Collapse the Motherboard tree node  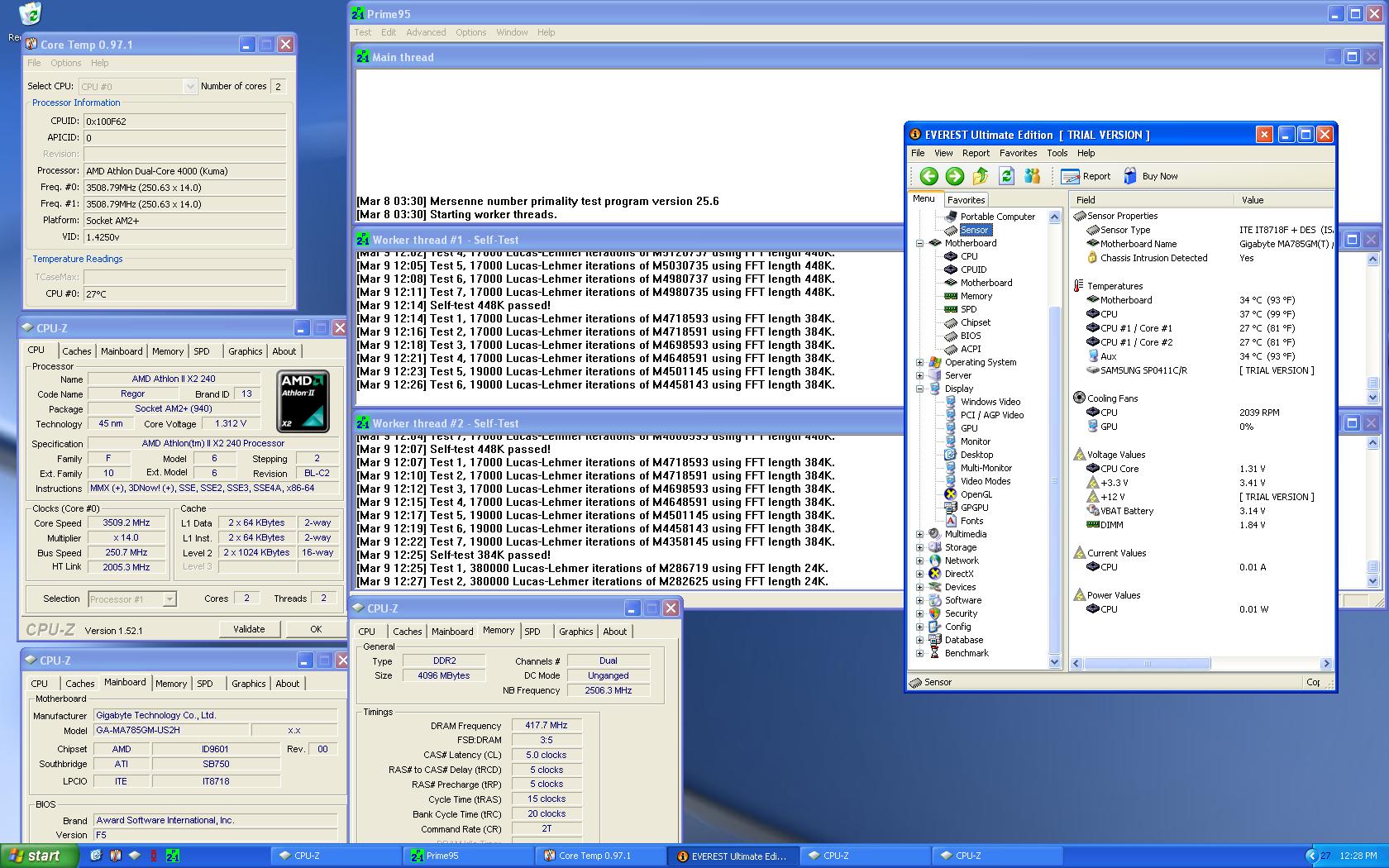919,243
